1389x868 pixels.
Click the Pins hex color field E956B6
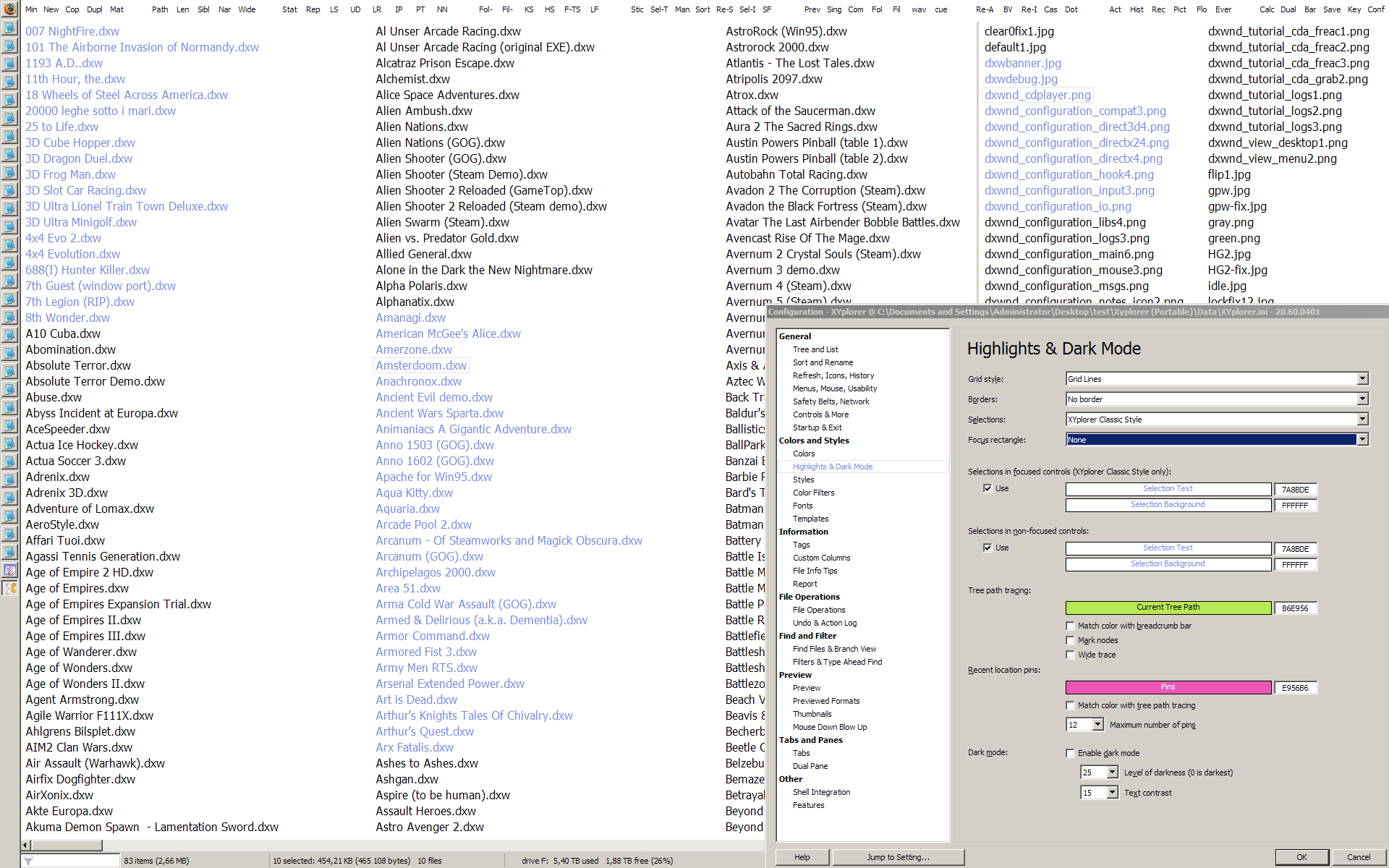1294,688
